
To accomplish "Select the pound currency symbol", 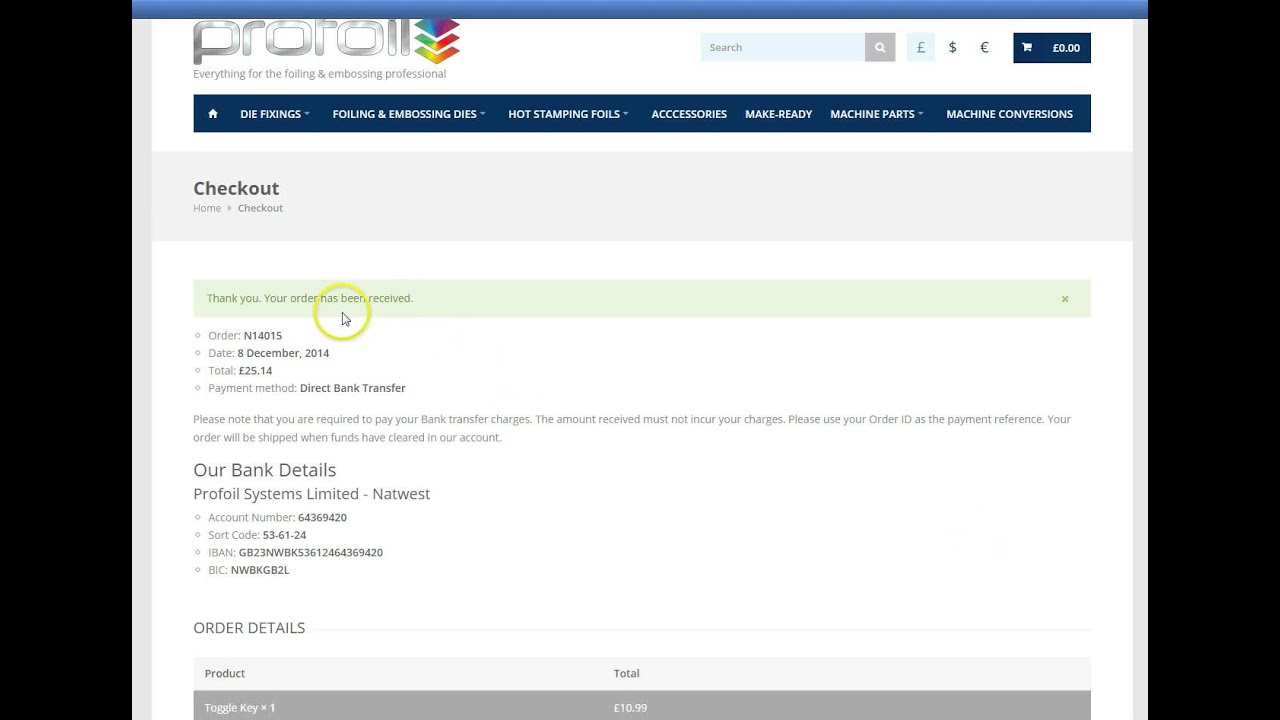I will pos(921,47).
